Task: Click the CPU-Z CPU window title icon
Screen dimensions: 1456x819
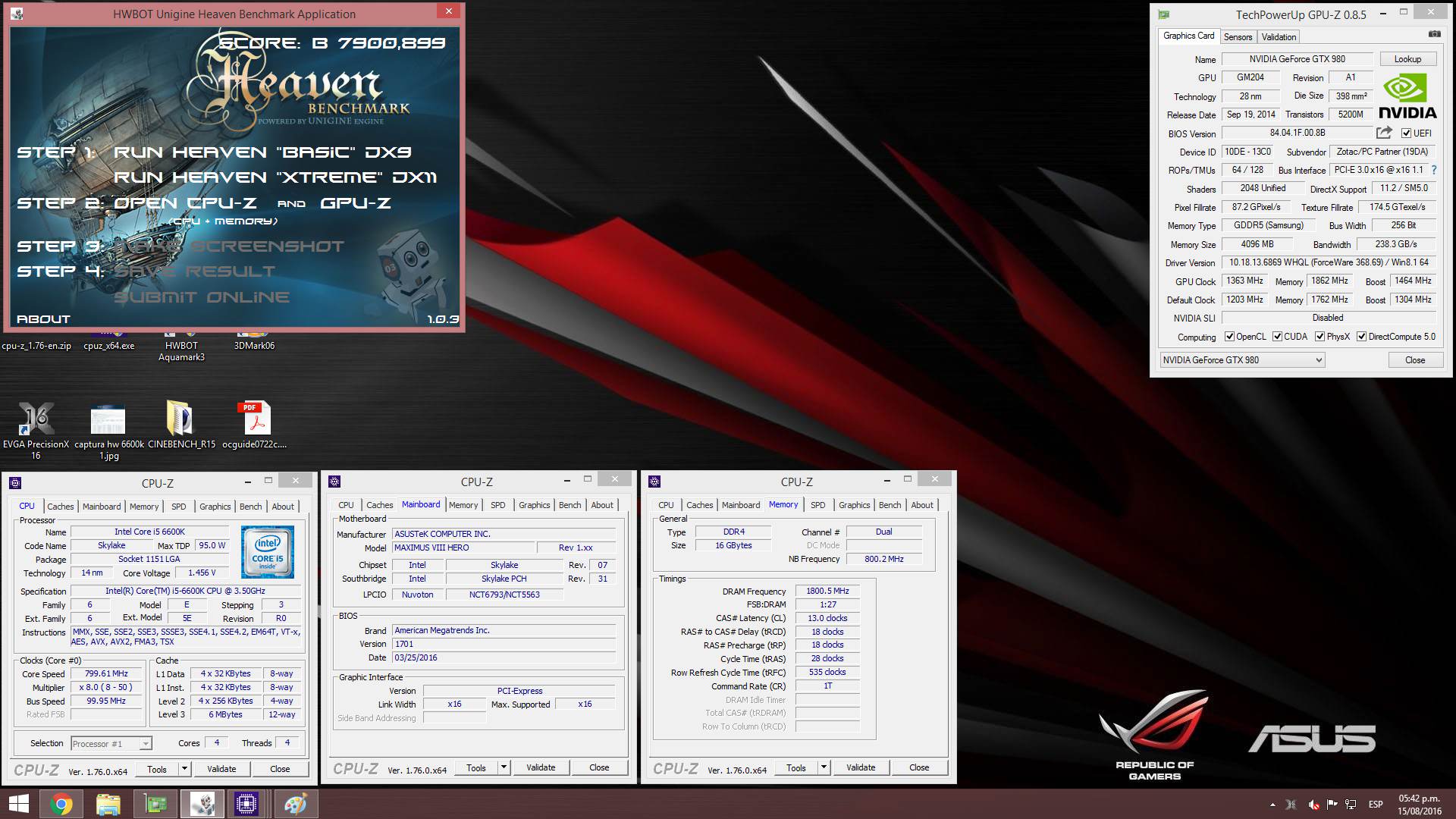Action: point(15,483)
